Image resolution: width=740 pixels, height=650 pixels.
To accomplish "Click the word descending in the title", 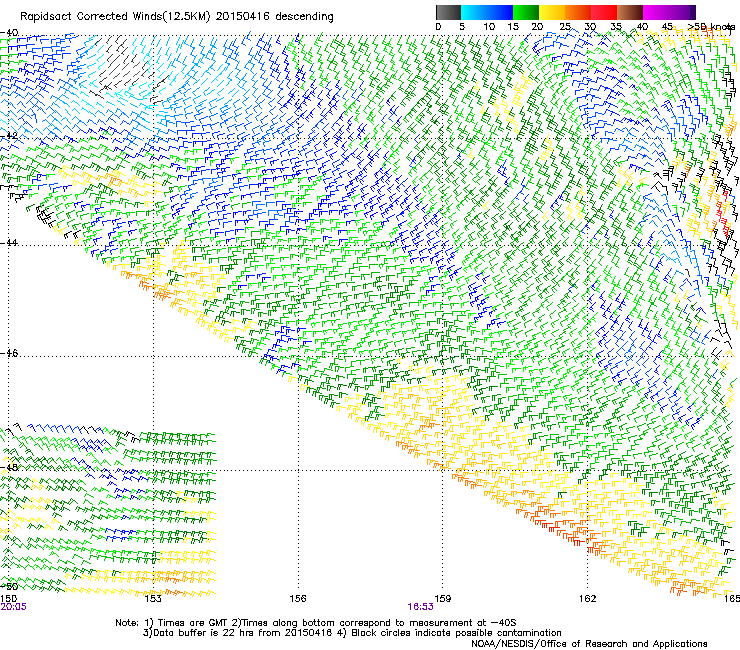I will (x=304, y=17).
